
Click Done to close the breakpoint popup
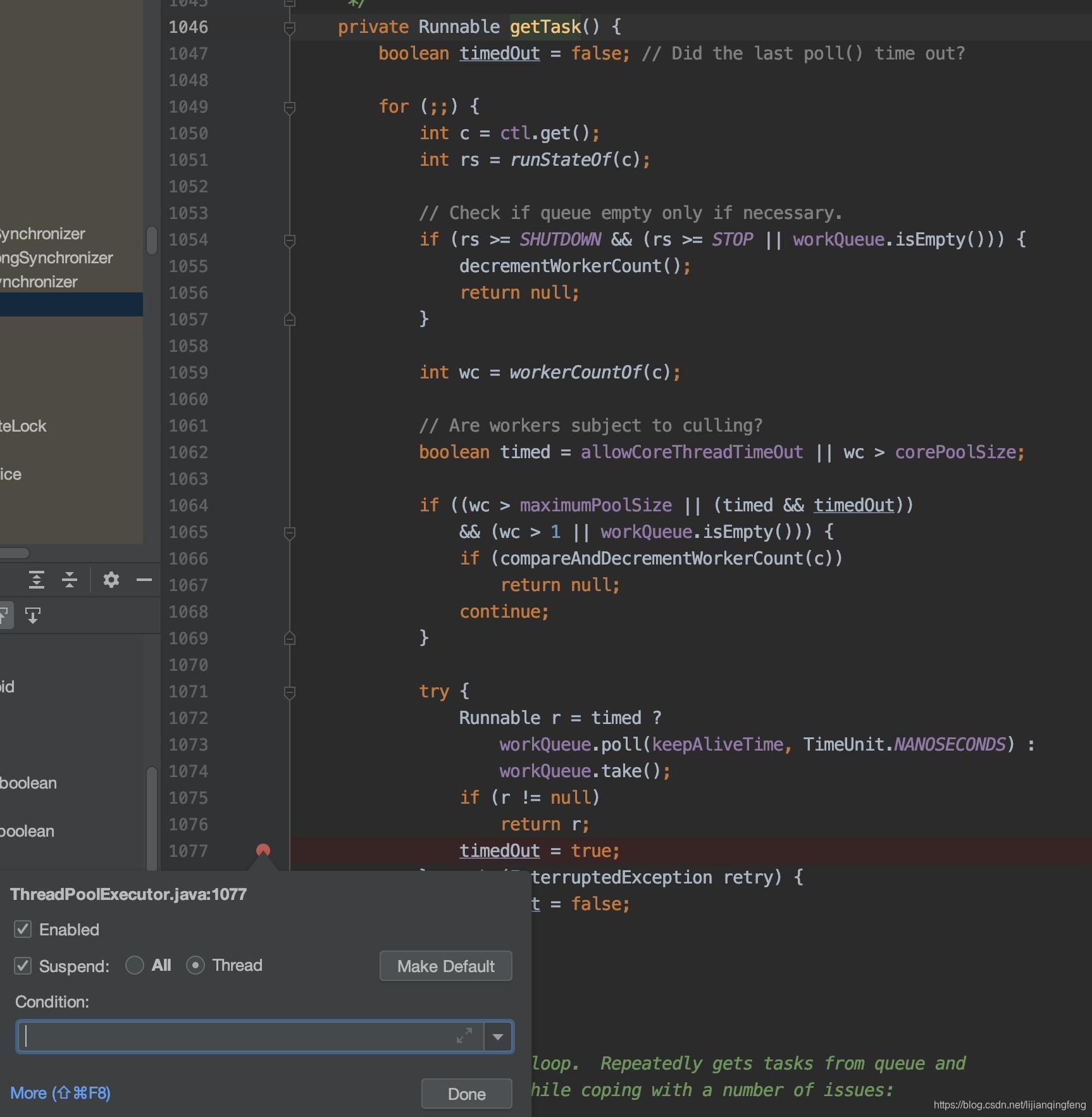[x=467, y=1094]
